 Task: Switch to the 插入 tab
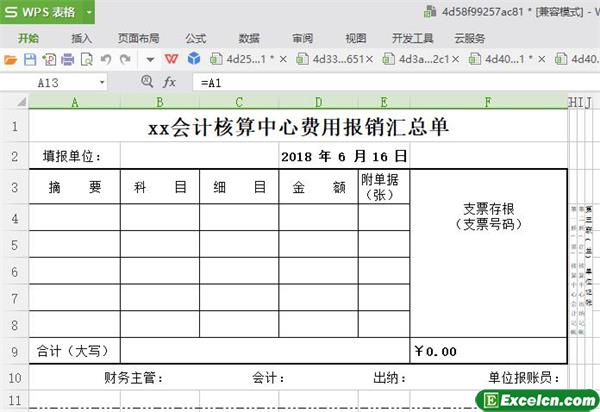(82, 38)
